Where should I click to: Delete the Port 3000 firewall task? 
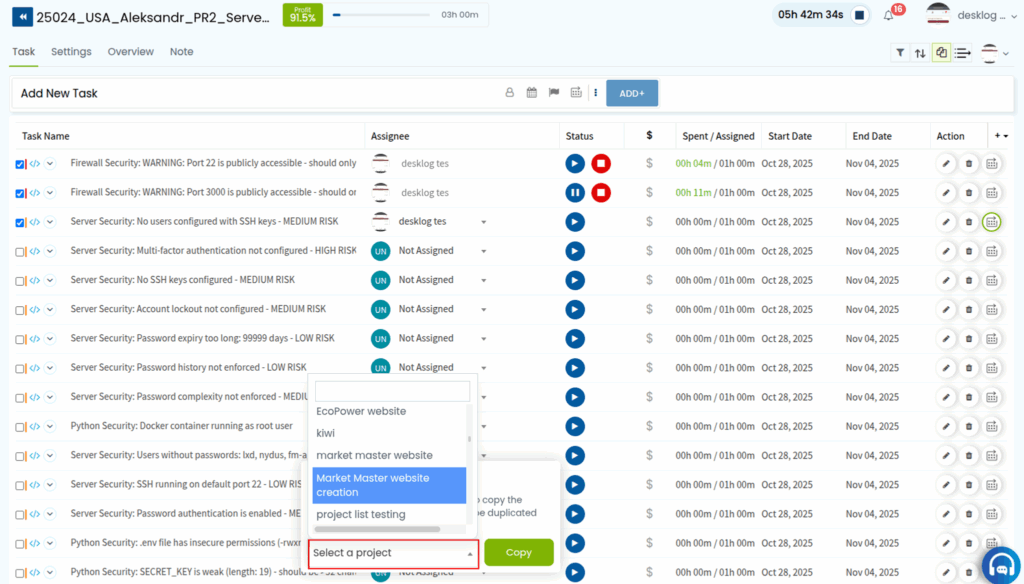click(x=969, y=193)
